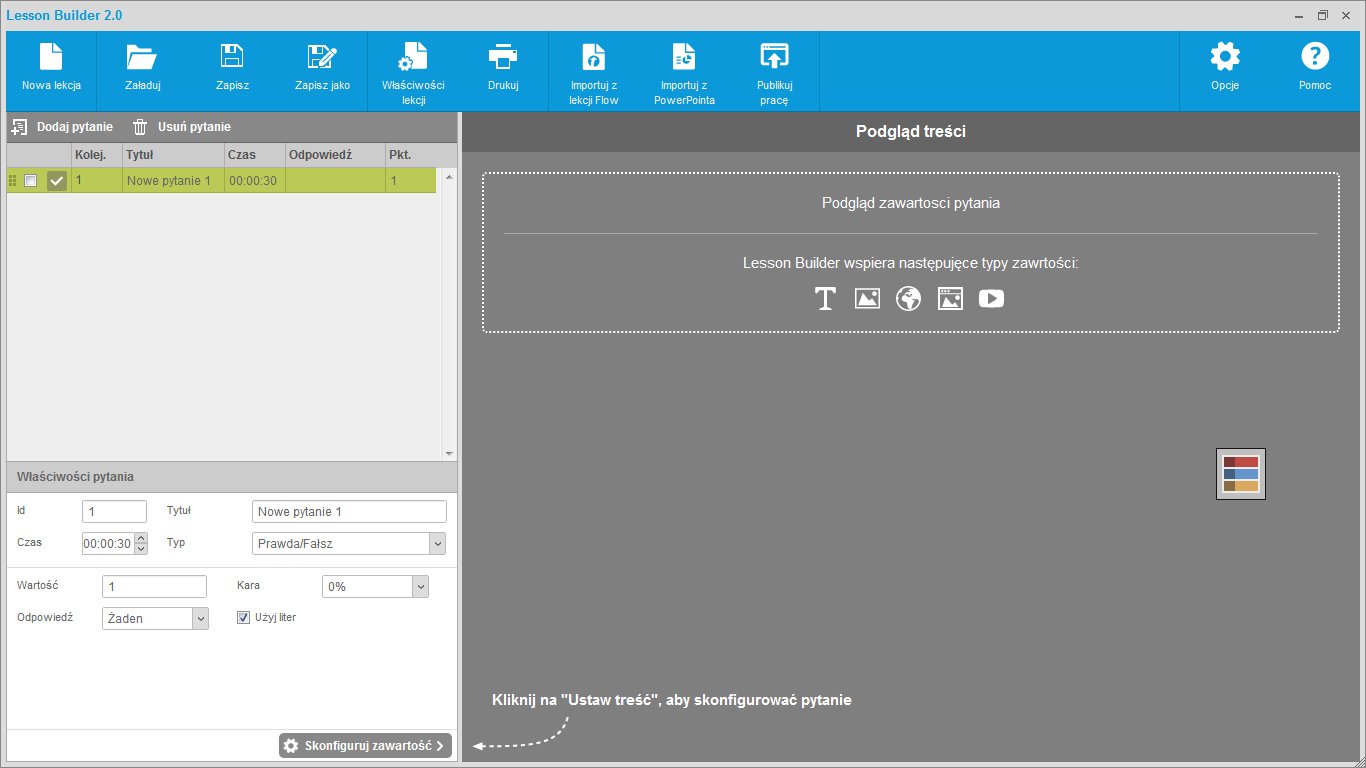Click Skonfiguruj zawartość button
Screen dimensions: 1366x768
365,746
